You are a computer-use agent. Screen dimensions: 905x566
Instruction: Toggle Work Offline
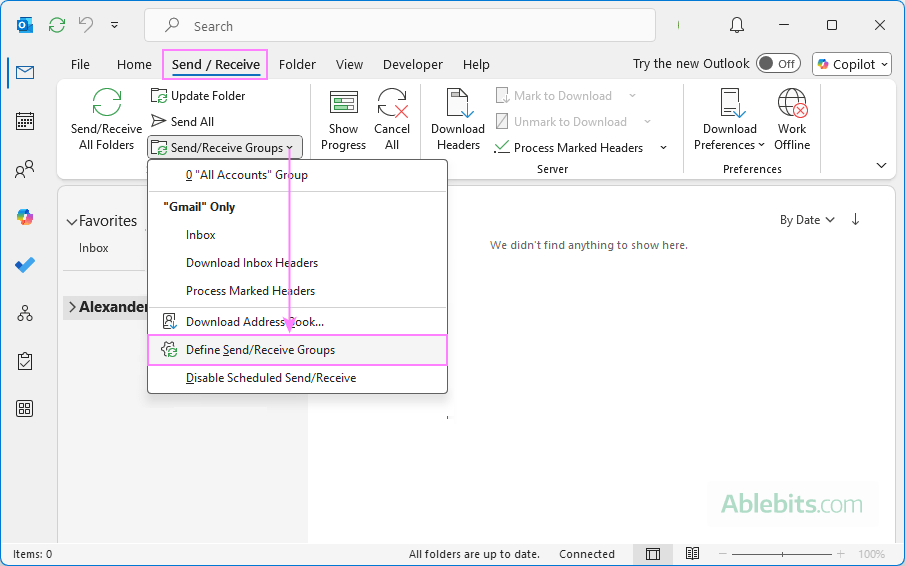coord(792,119)
